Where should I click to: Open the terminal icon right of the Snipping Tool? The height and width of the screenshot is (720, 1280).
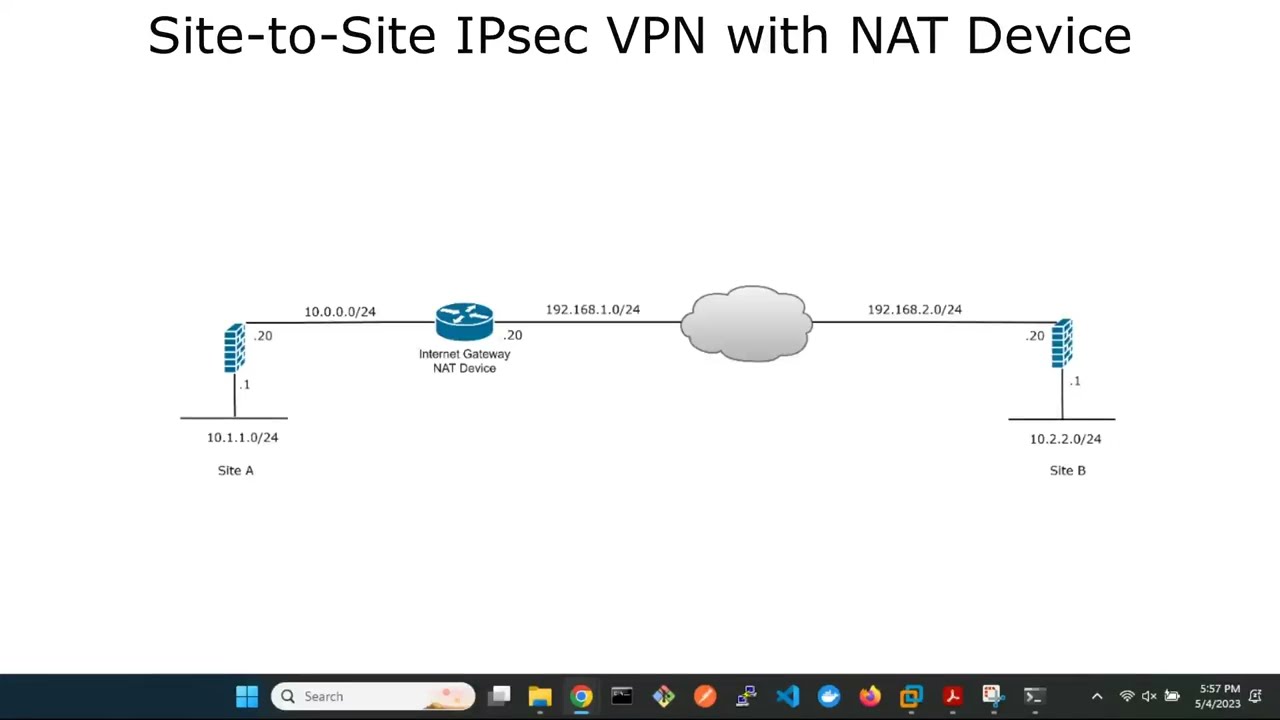[x=1034, y=696]
